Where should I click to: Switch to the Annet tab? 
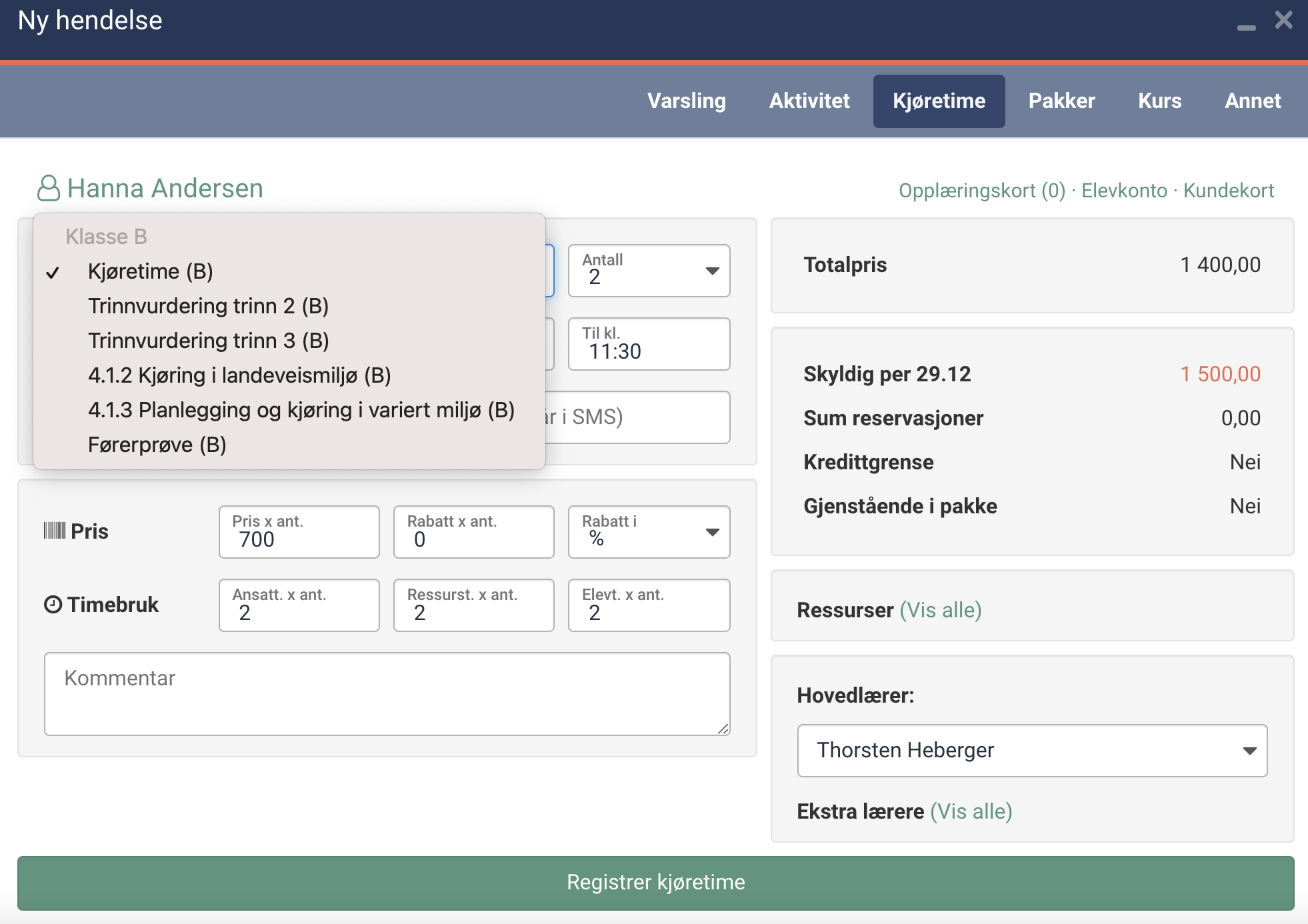point(1253,101)
